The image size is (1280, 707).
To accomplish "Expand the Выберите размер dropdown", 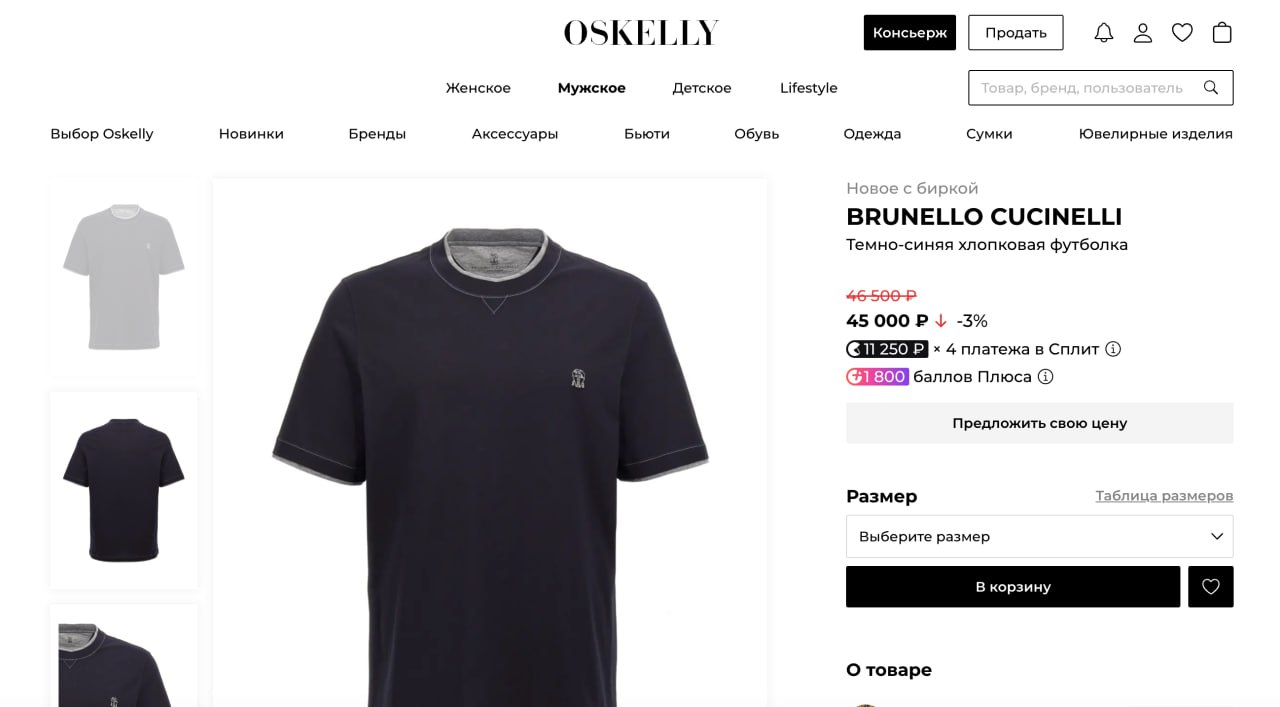I will pyautogui.click(x=1040, y=536).
